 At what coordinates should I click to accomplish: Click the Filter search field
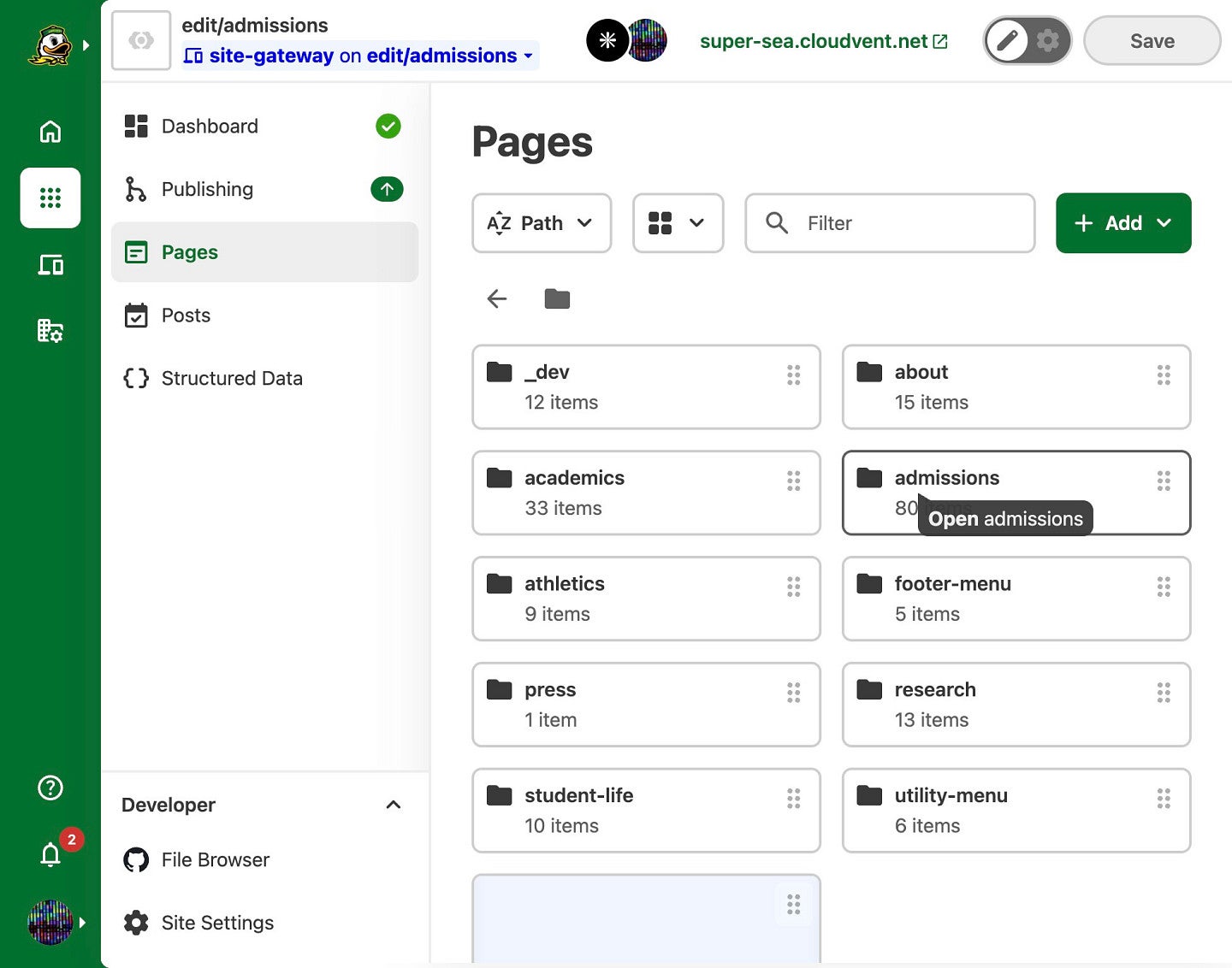tap(890, 223)
